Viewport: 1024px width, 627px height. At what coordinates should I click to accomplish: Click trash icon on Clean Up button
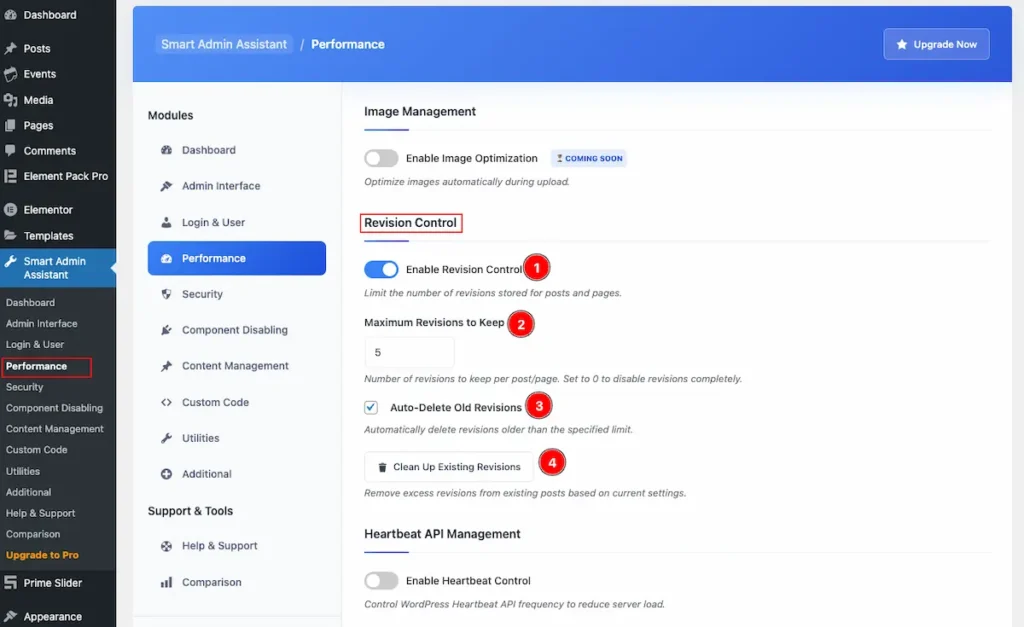(x=383, y=467)
